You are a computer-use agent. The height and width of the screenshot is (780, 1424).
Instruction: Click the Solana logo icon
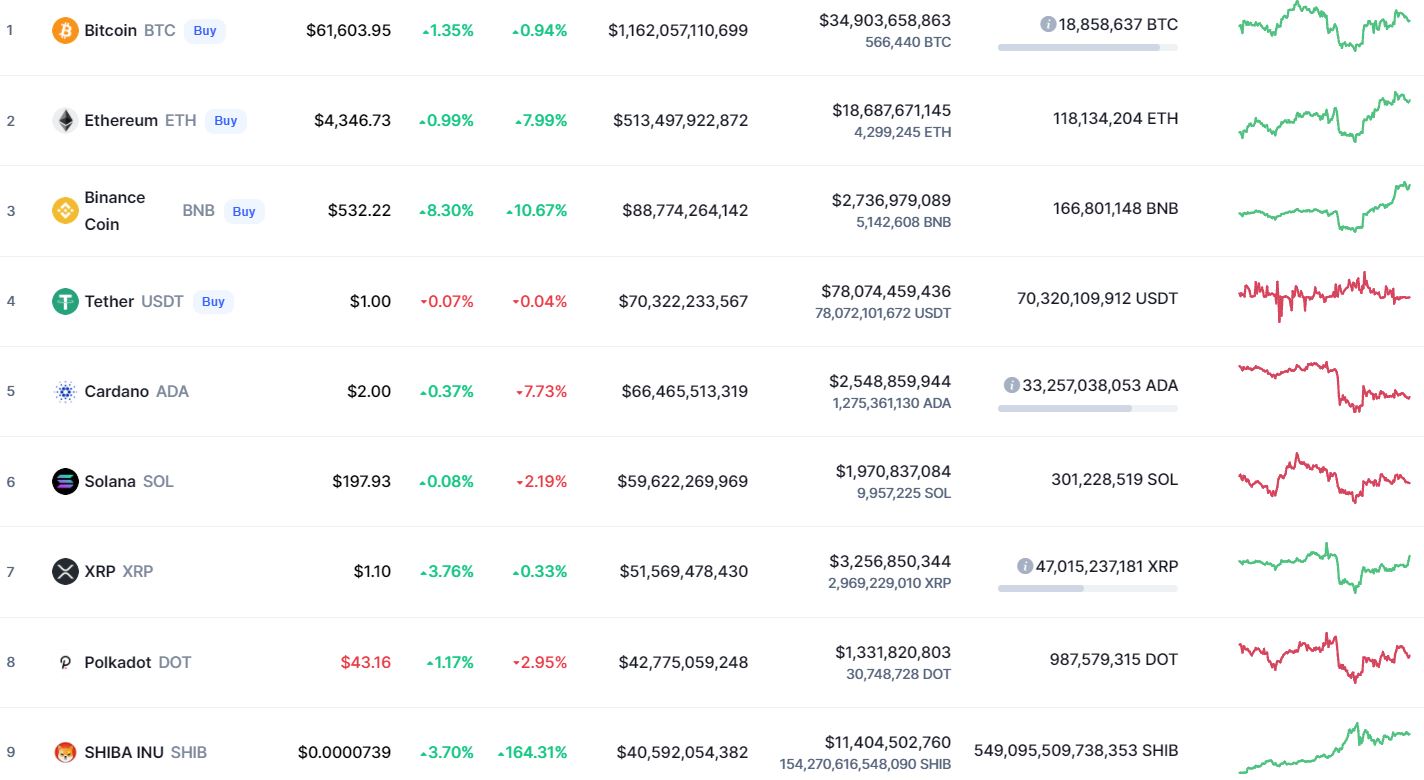tap(65, 481)
